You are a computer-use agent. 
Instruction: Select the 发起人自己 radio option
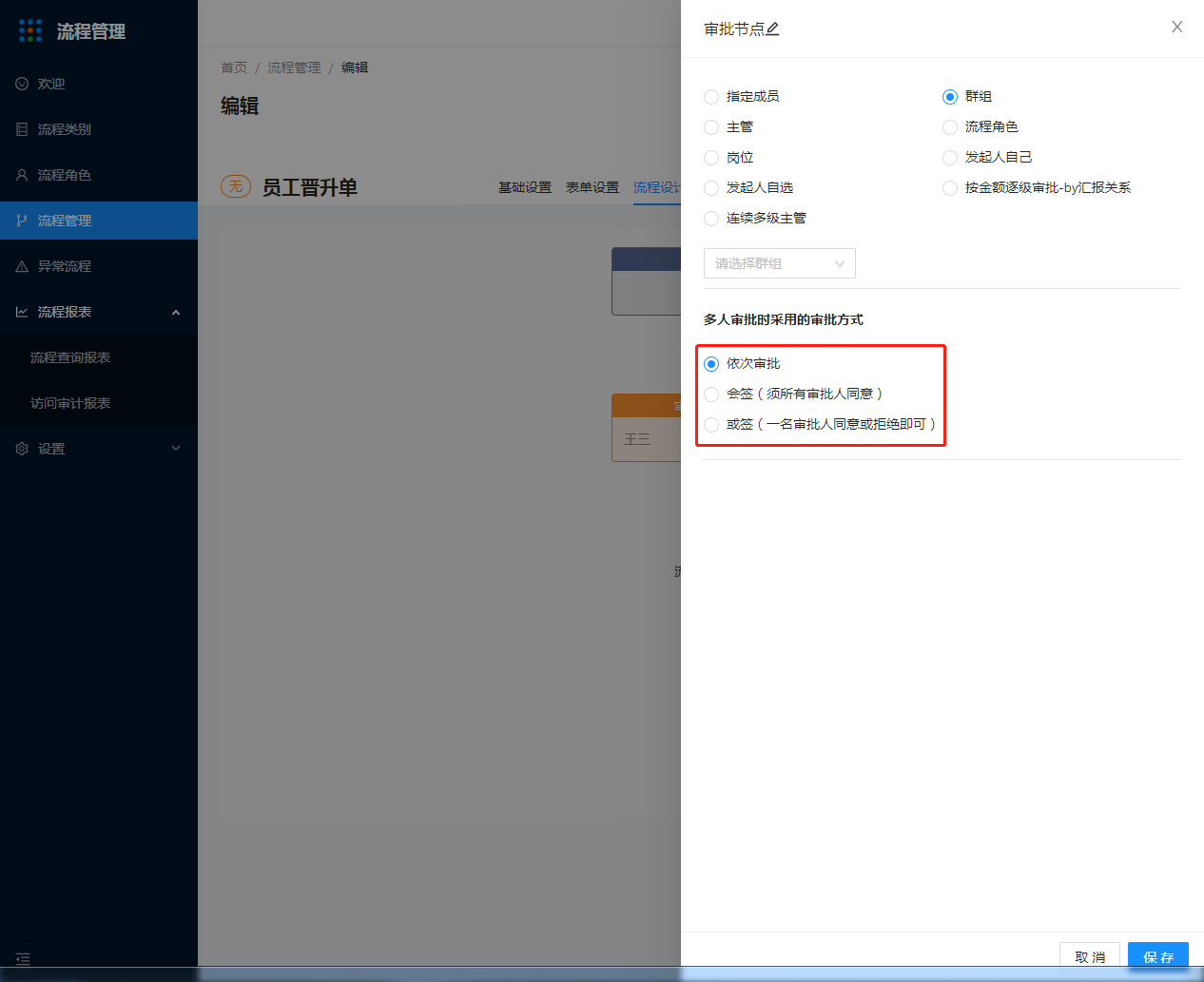point(950,157)
